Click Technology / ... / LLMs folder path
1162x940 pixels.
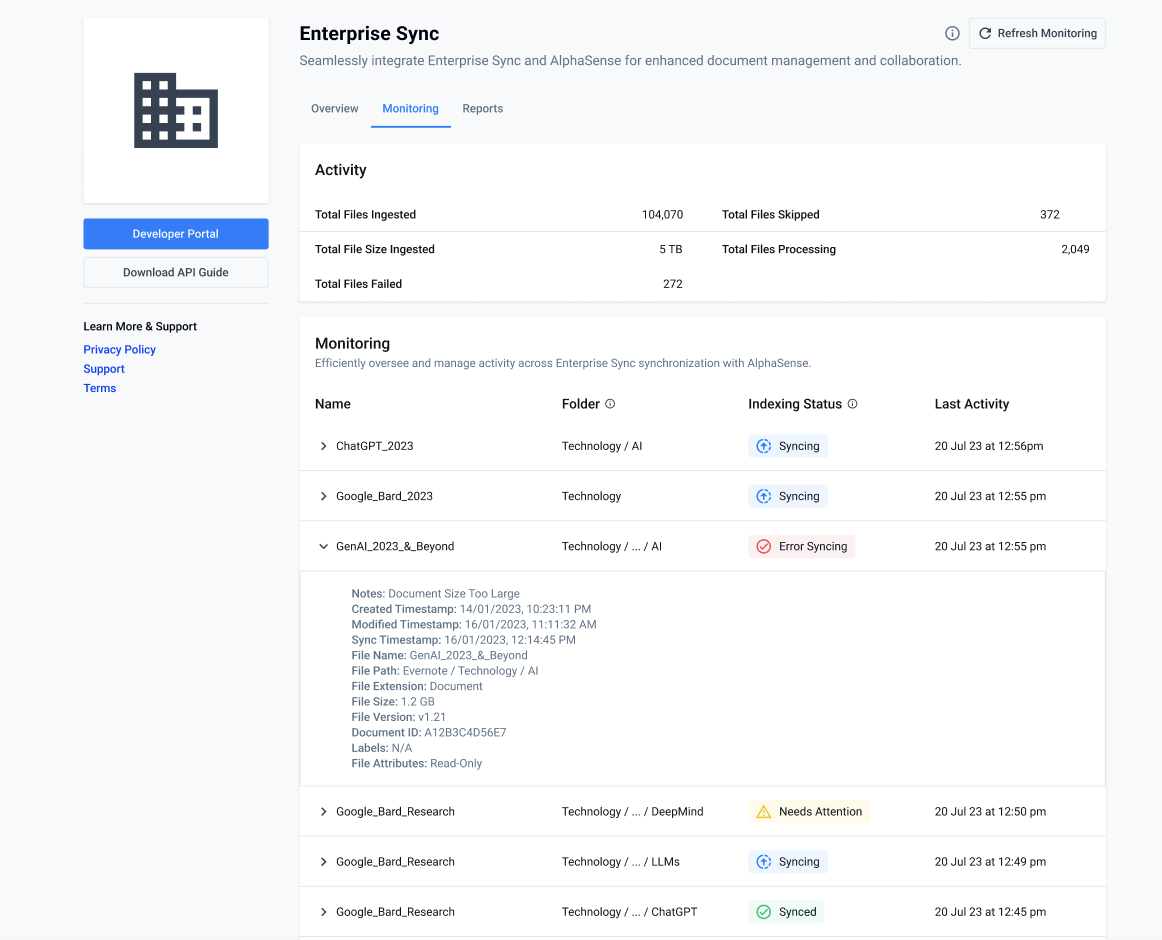[620, 861]
